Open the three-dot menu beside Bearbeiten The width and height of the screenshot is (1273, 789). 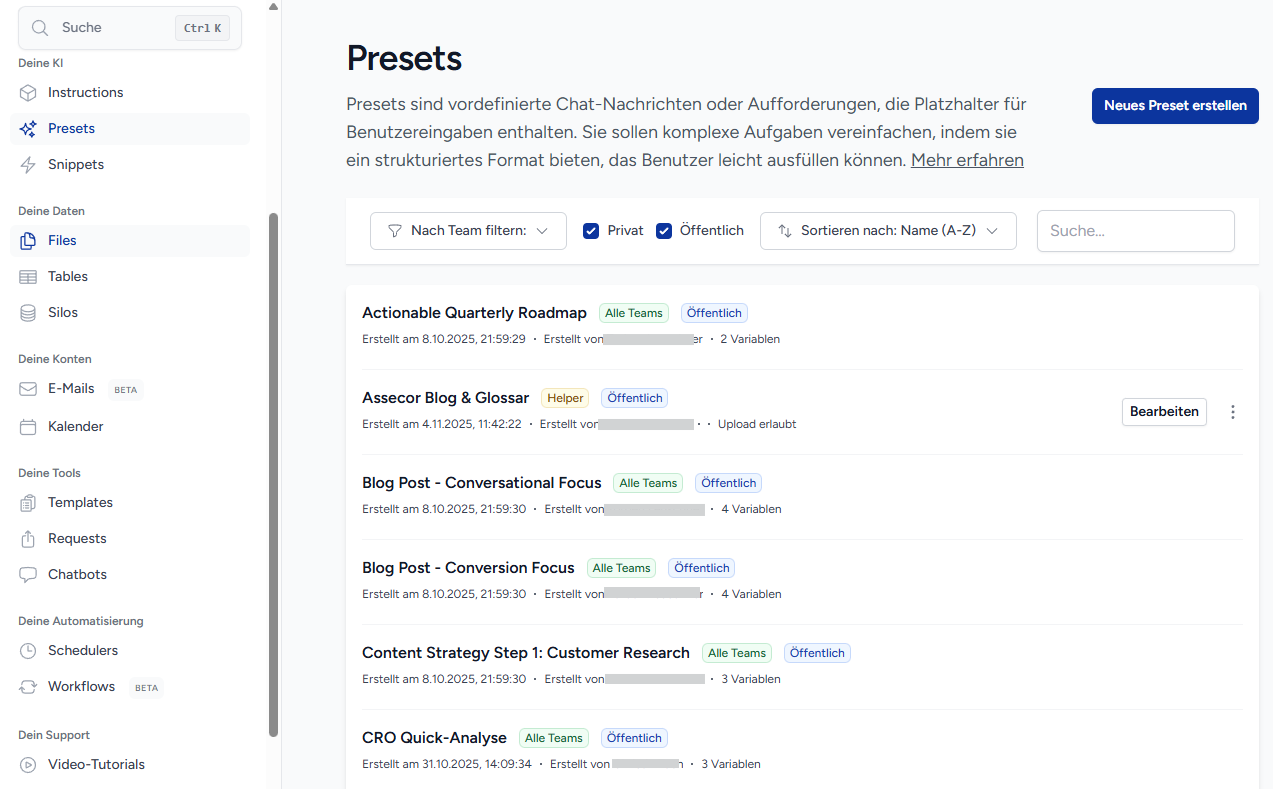[x=1232, y=411]
